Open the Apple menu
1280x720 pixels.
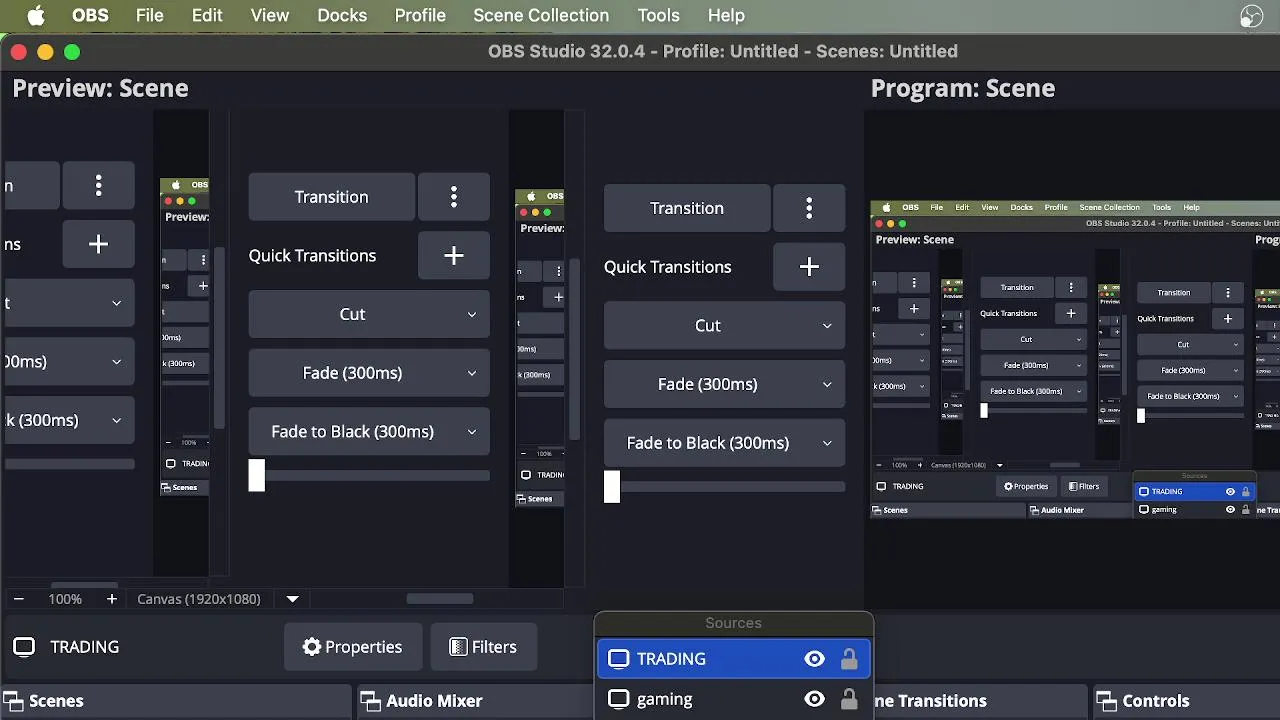pos(36,15)
